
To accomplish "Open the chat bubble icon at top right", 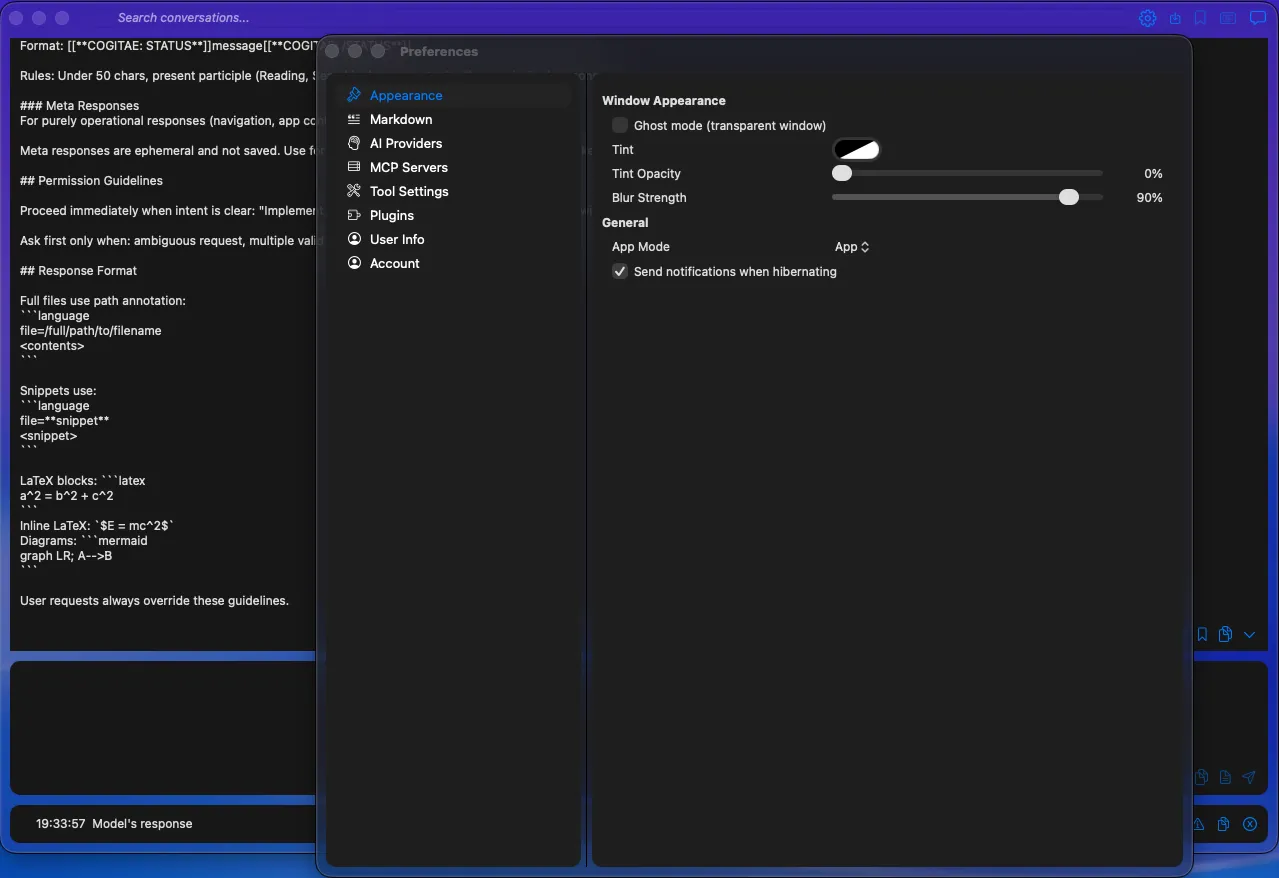I will tap(1257, 17).
